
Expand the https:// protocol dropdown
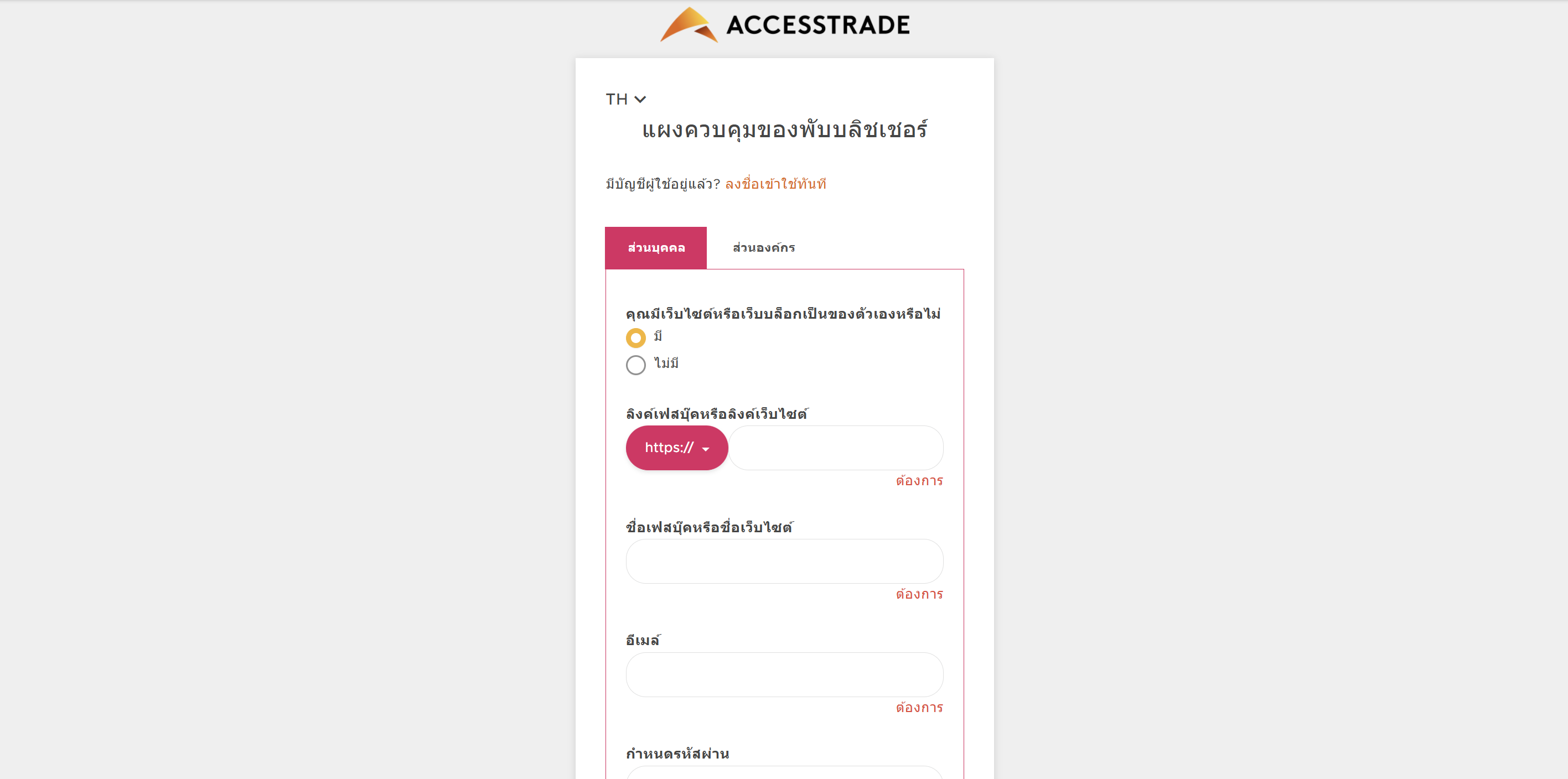677,448
